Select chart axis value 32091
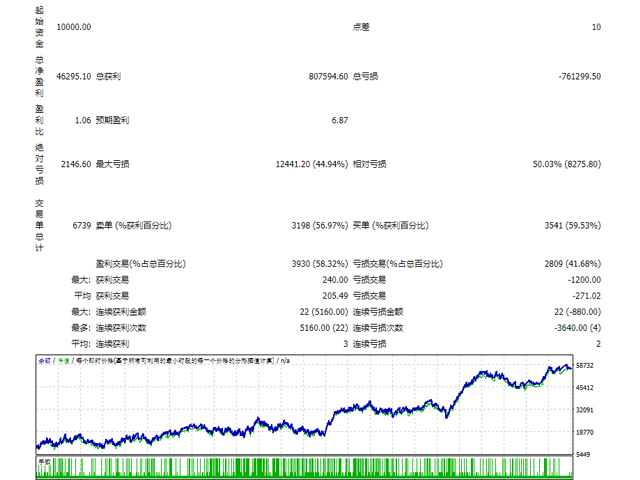Screen dimensions: 640x480 coord(584,410)
